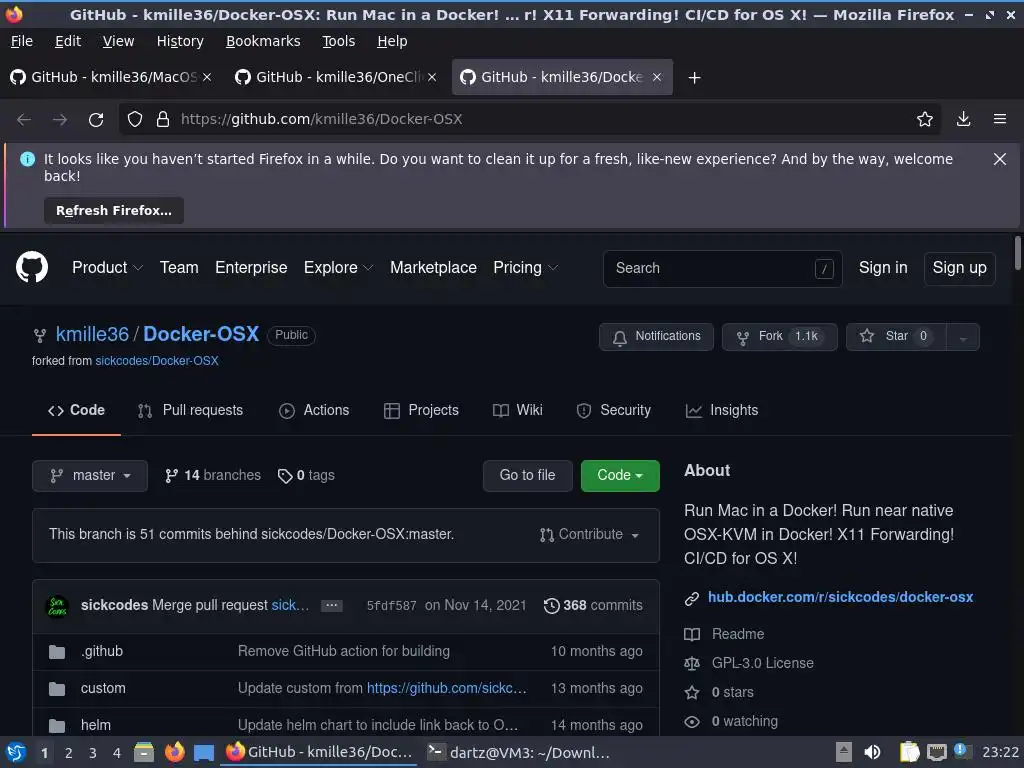Expand commit message with the ellipsis button
The image size is (1024, 768).
(x=332, y=605)
